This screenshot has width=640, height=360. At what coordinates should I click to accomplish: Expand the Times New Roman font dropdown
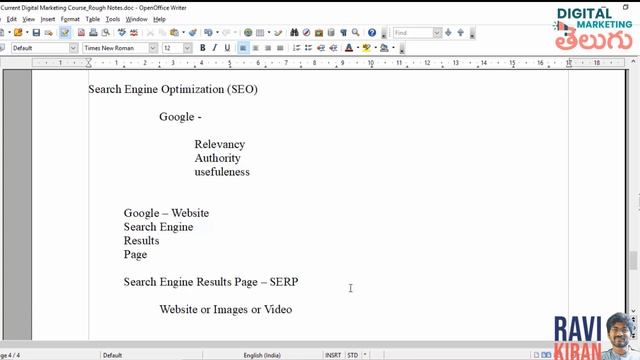[153, 48]
